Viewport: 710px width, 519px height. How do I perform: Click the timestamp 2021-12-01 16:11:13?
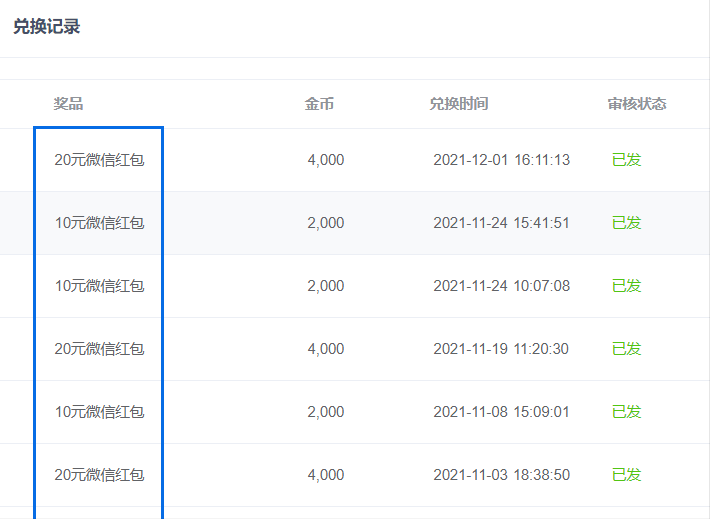pyautogui.click(x=501, y=160)
